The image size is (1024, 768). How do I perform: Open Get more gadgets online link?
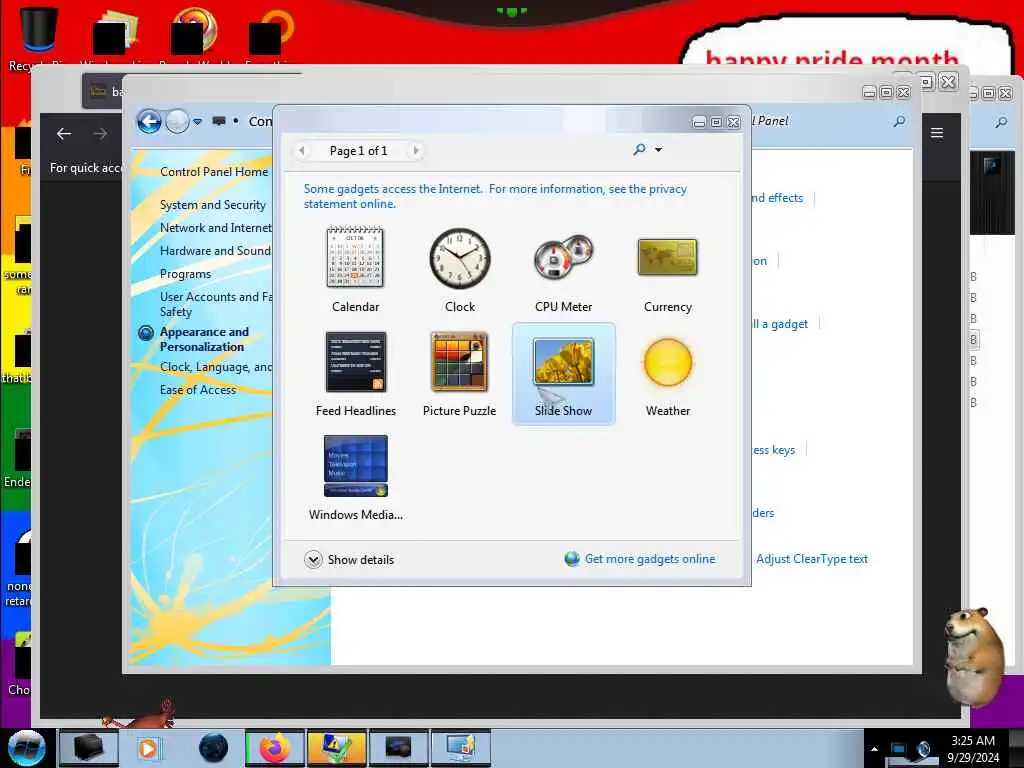650,559
